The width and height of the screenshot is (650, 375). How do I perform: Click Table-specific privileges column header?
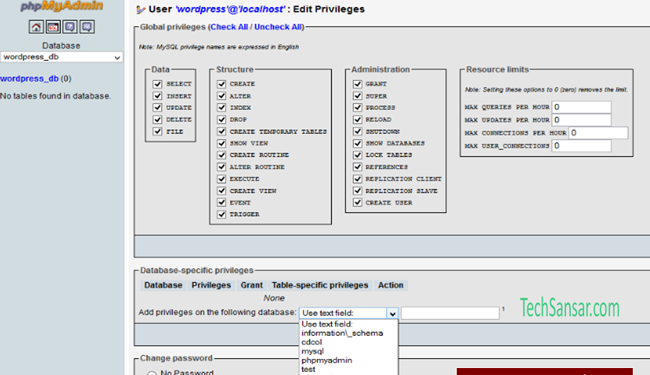[320, 285]
